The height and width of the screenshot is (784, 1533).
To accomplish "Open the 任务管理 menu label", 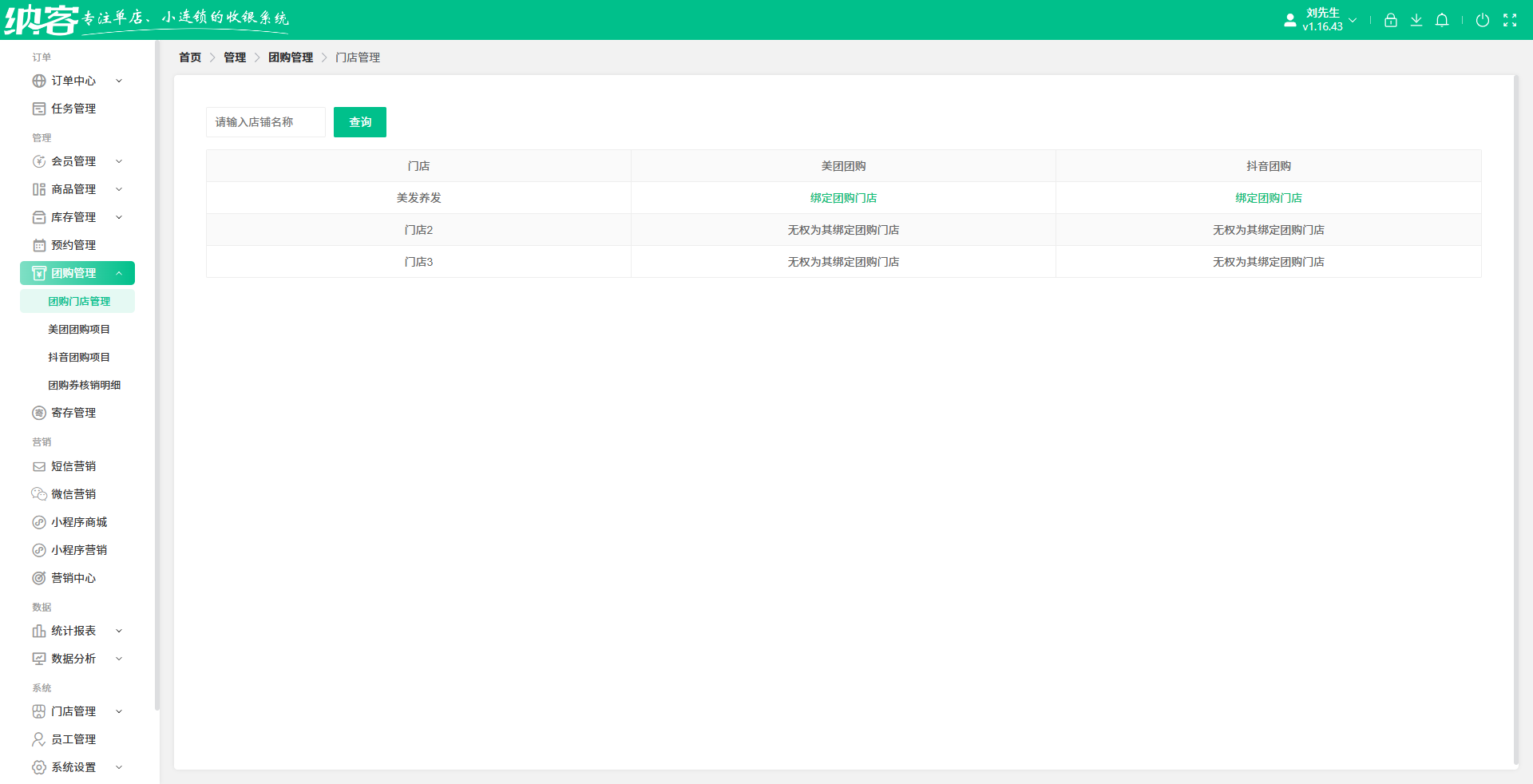I will (73, 109).
